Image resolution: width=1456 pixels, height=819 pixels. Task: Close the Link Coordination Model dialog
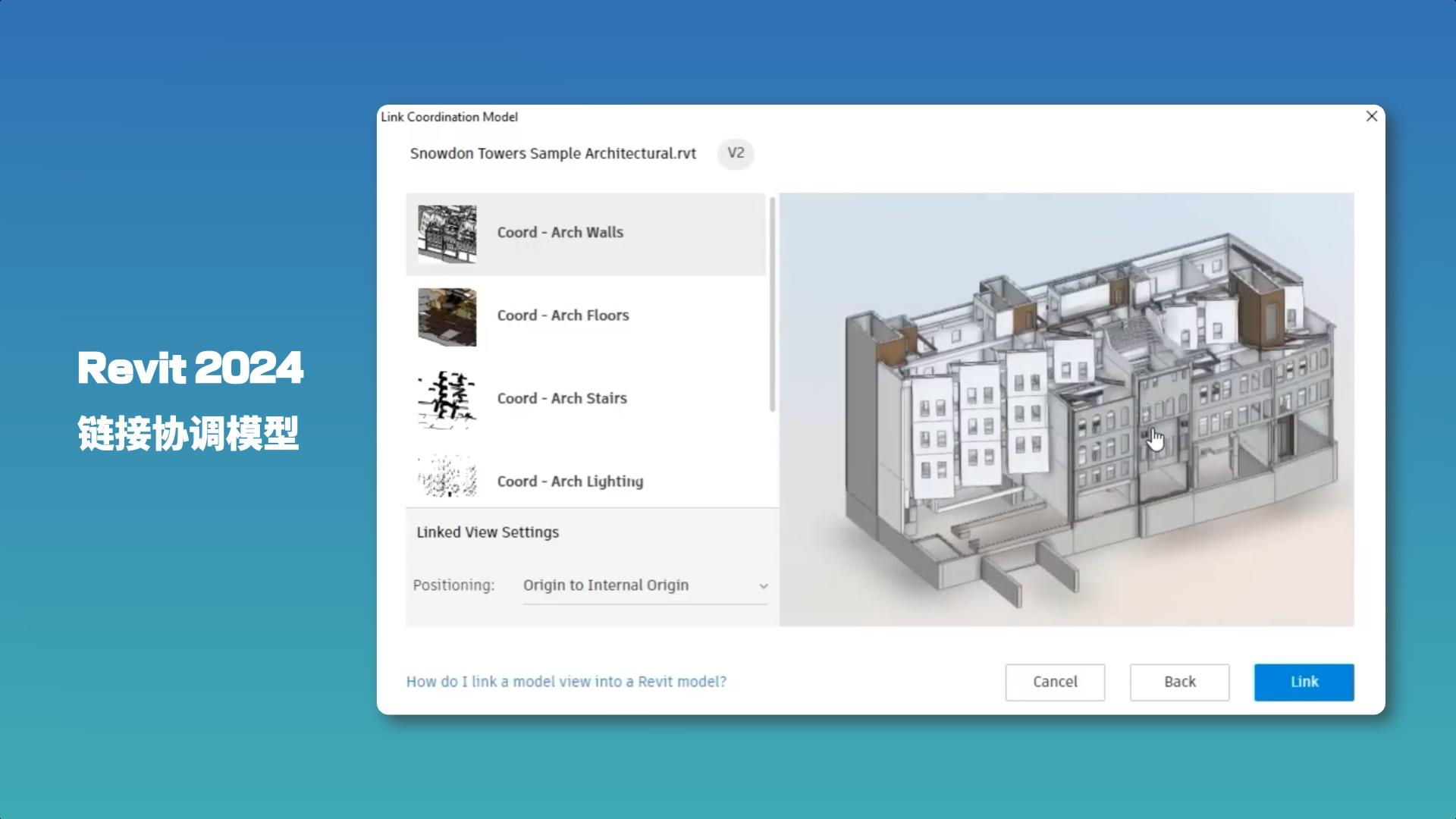pyautogui.click(x=1371, y=117)
